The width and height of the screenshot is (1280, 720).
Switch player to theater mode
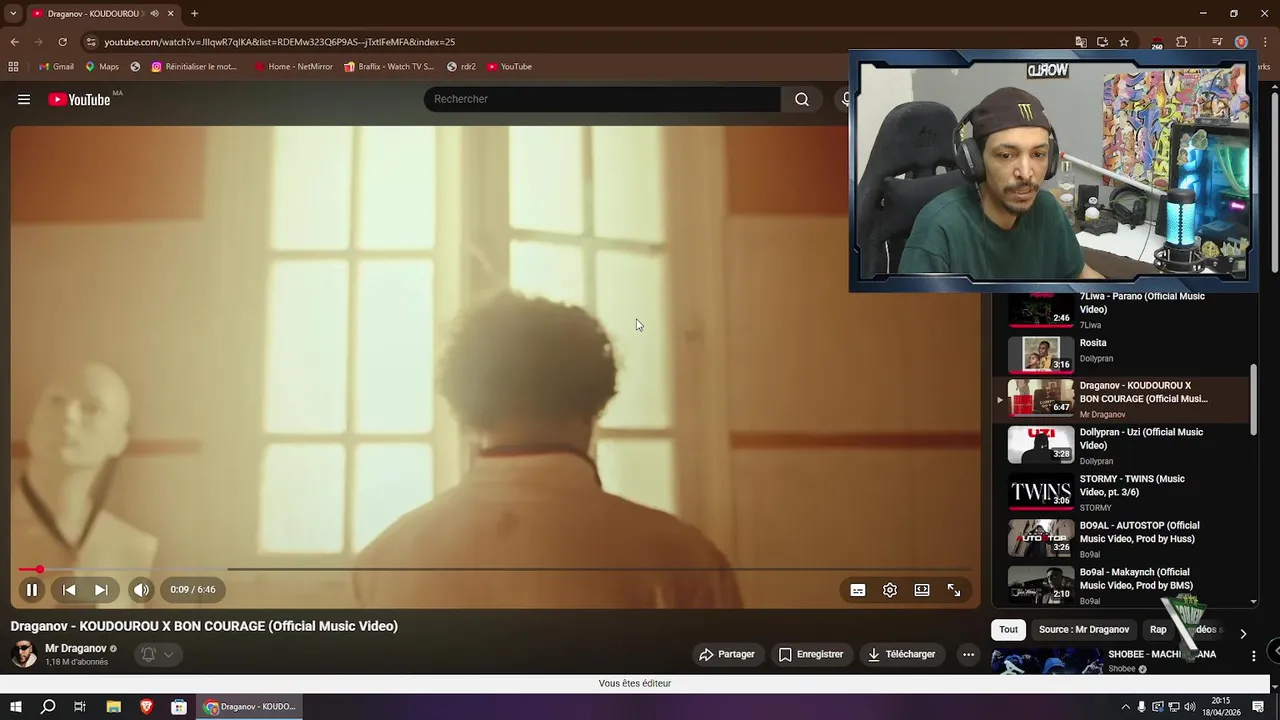pyautogui.click(x=922, y=590)
